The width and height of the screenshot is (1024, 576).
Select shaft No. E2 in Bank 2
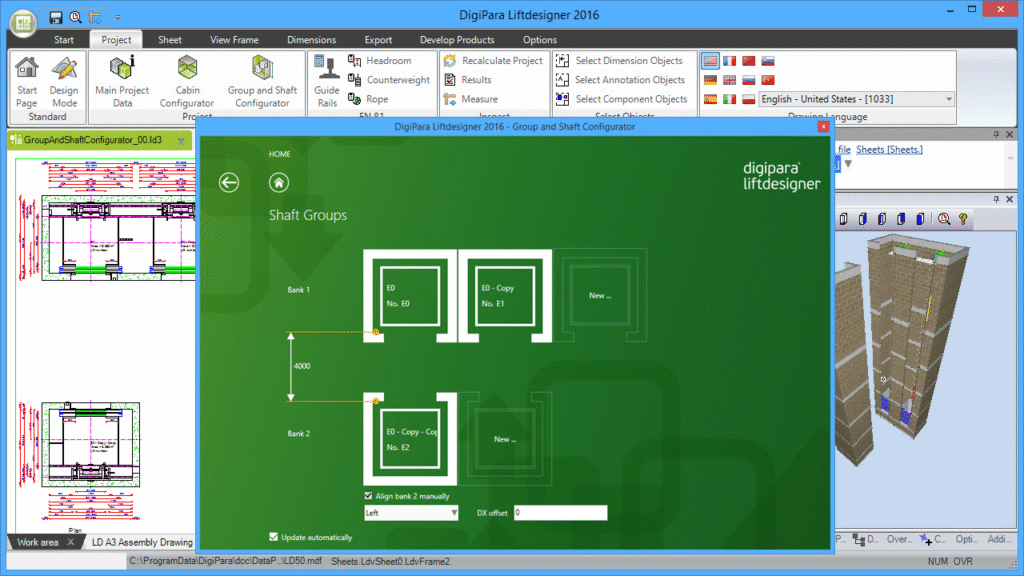point(410,439)
